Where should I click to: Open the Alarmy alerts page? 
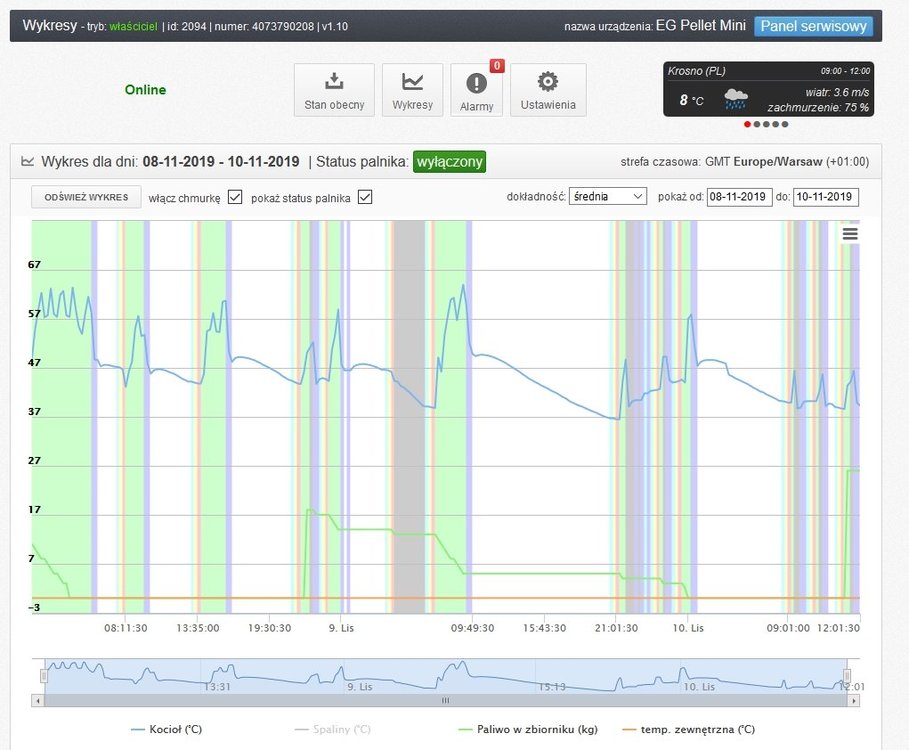point(476,90)
